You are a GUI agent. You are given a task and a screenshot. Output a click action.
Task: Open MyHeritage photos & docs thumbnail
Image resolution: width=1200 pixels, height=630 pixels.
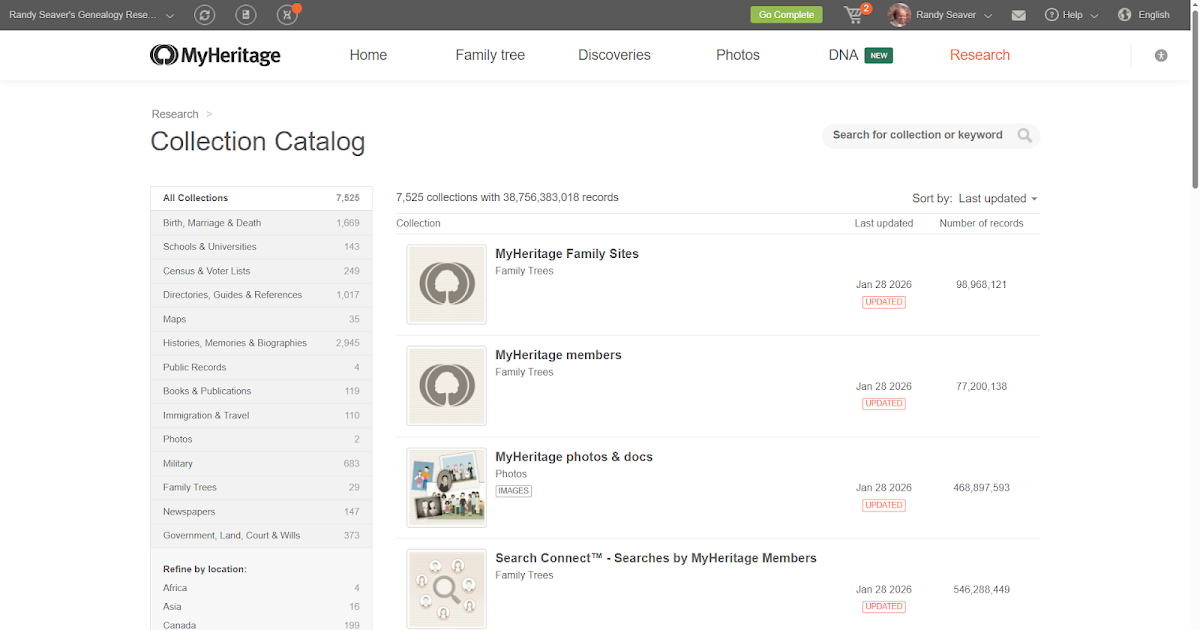pos(446,487)
